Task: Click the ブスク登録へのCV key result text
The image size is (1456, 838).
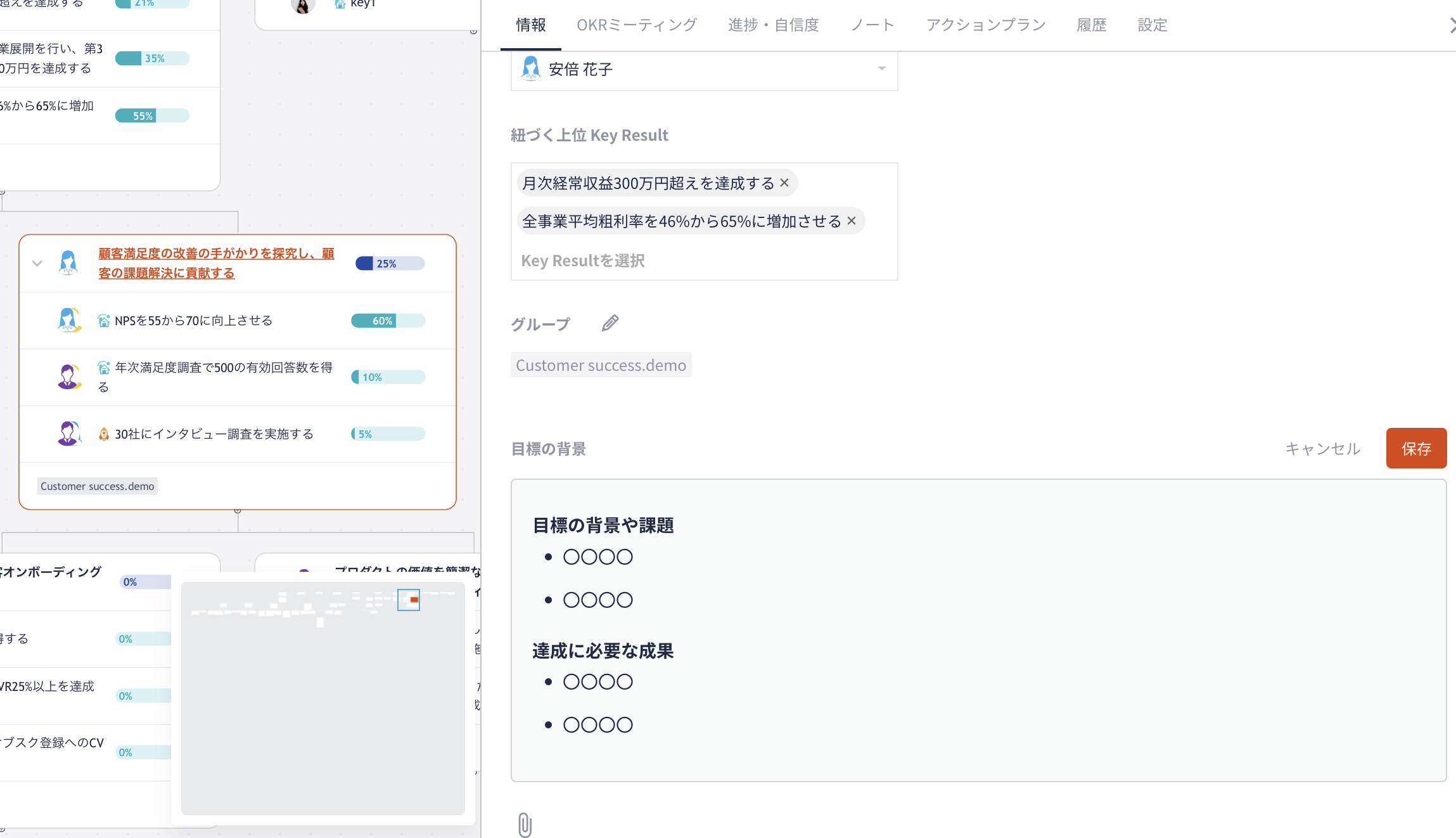Action: 52,743
